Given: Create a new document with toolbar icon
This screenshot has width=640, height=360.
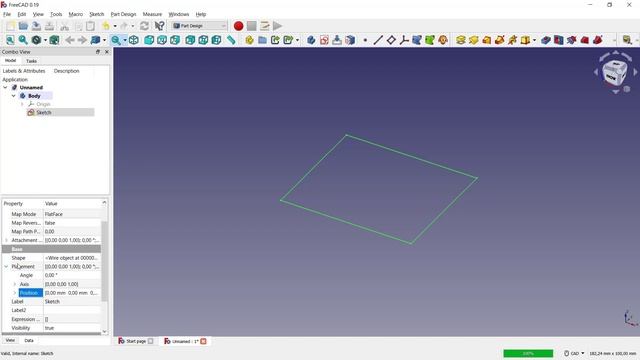Looking at the screenshot, I should 11,26.
